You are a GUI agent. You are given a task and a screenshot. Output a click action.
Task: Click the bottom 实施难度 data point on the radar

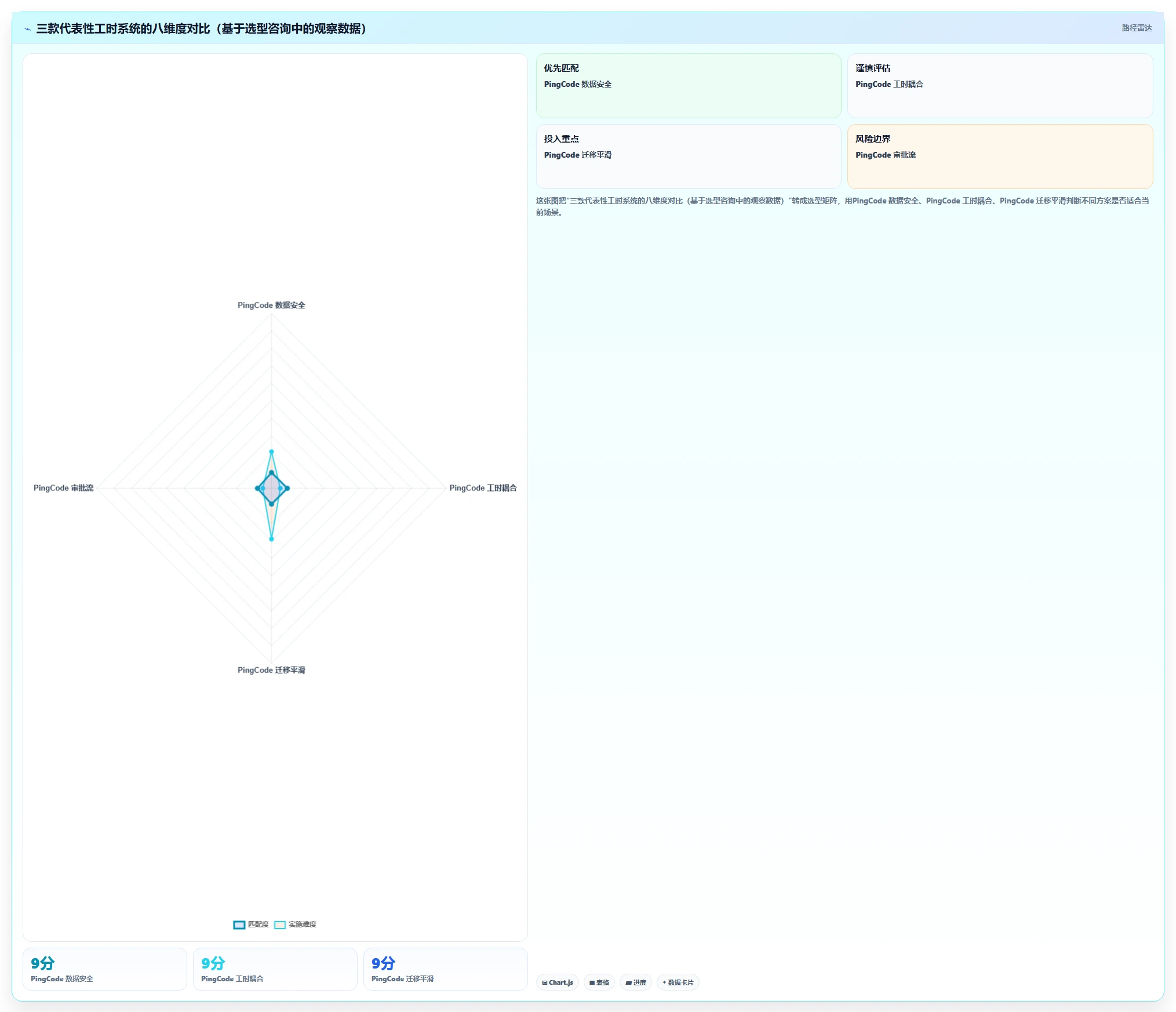pos(271,539)
